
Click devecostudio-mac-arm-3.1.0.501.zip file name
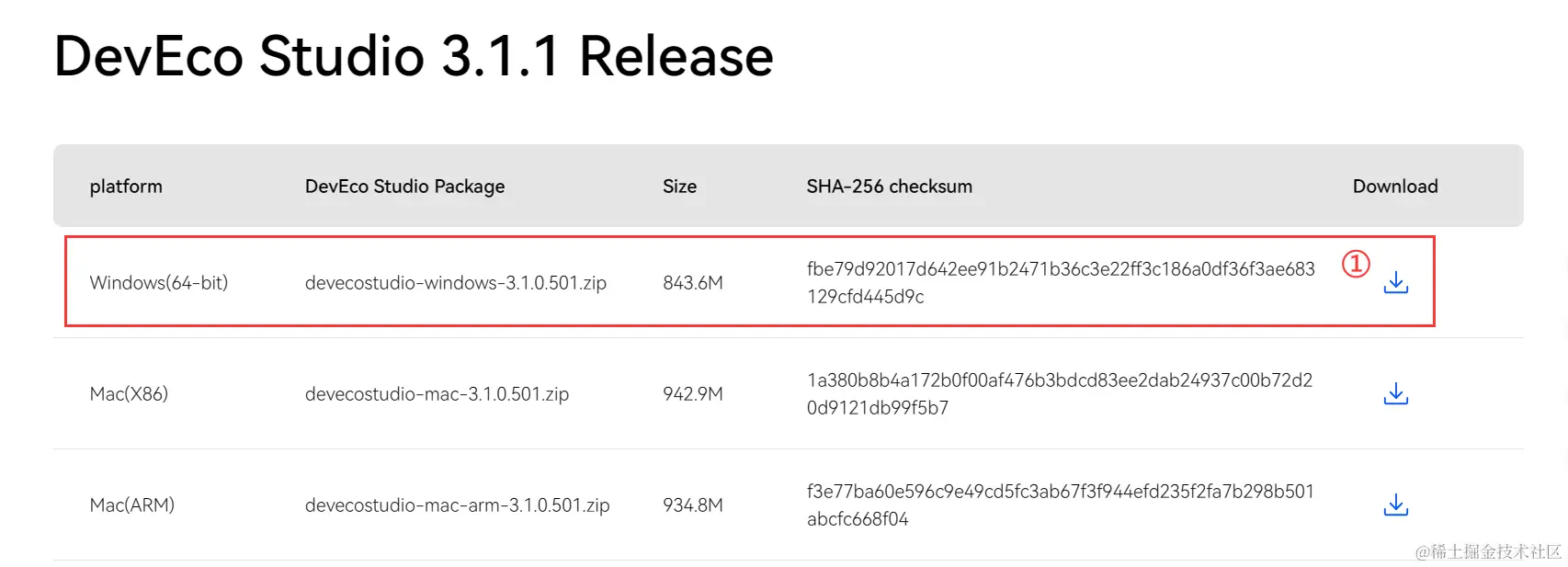pos(457,505)
